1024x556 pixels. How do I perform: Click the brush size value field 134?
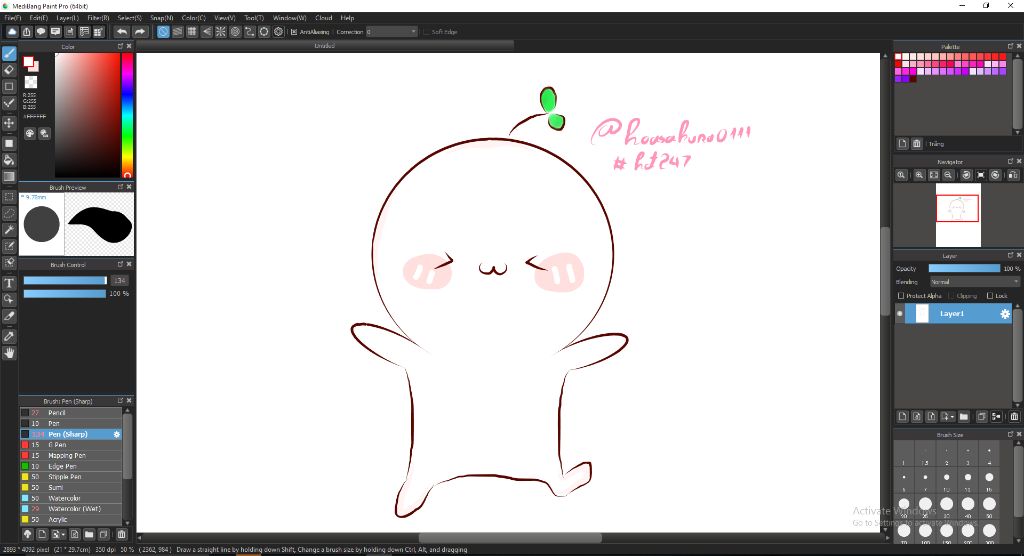coord(119,280)
